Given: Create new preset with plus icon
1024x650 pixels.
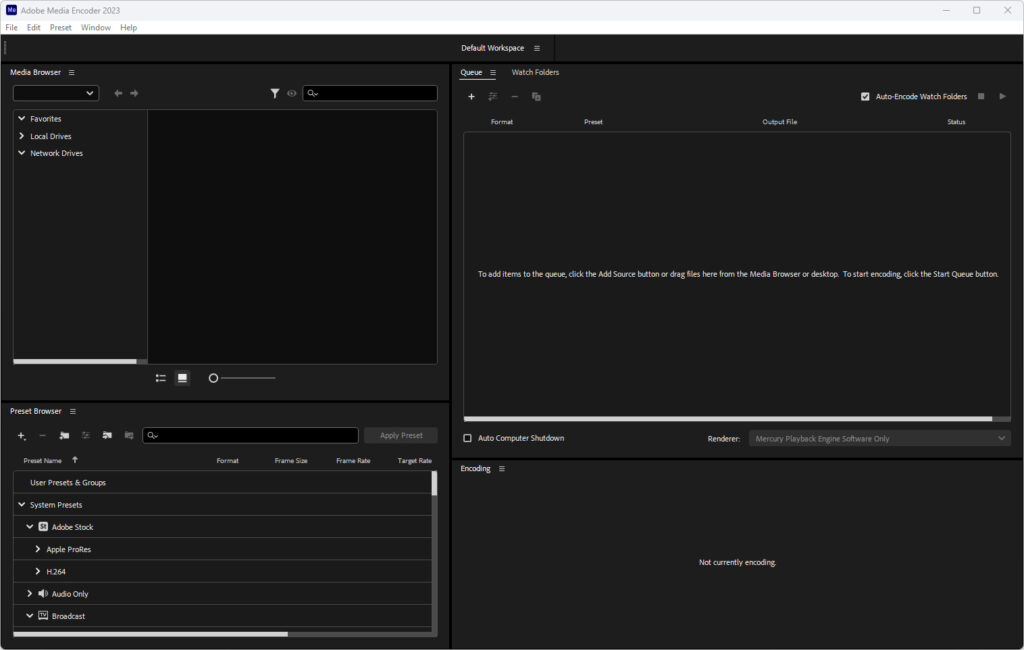Looking at the screenshot, I should coord(22,436).
